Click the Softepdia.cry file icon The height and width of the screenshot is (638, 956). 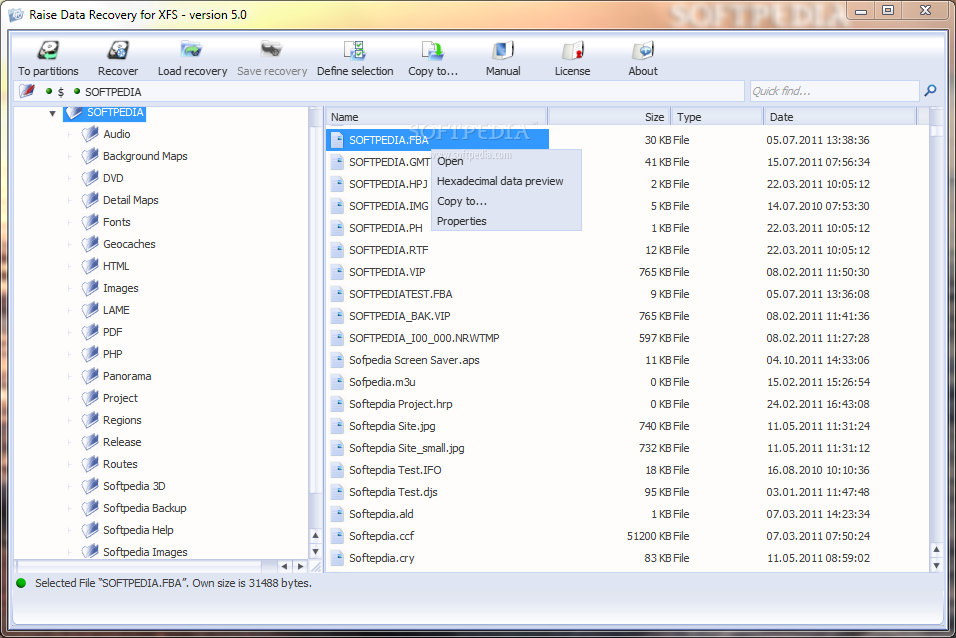[x=337, y=557]
